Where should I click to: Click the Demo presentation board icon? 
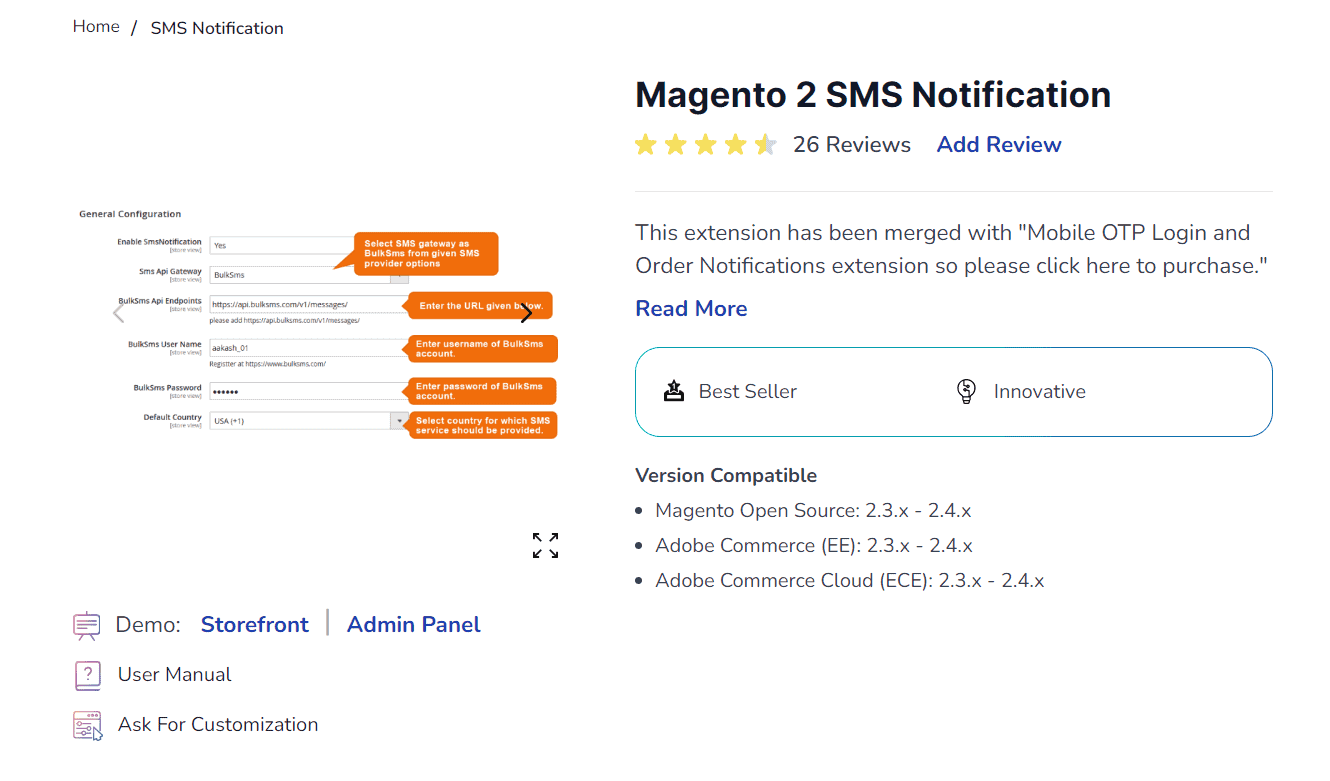[x=87, y=624]
